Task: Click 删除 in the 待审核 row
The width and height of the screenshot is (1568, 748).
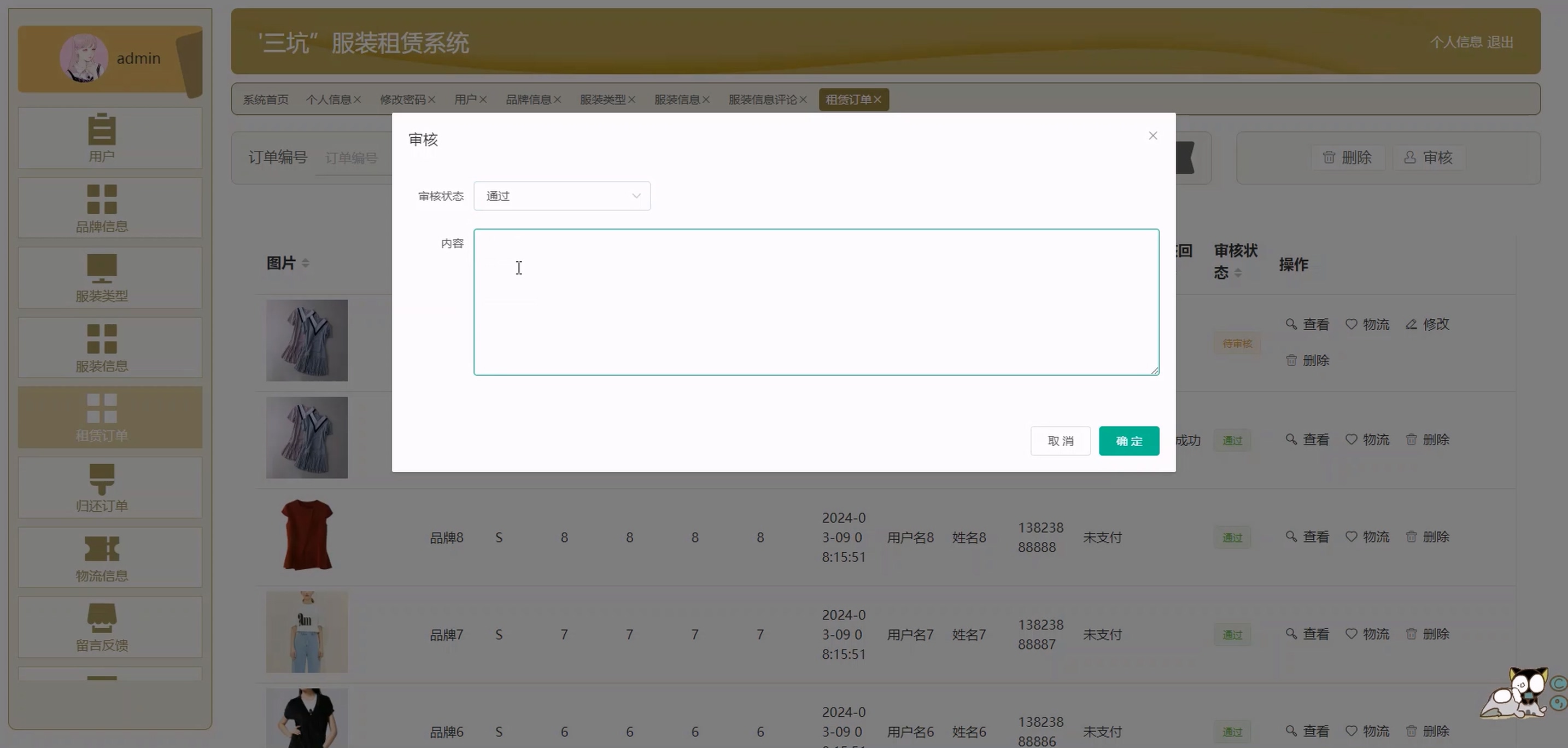Action: pos(1307,360)
